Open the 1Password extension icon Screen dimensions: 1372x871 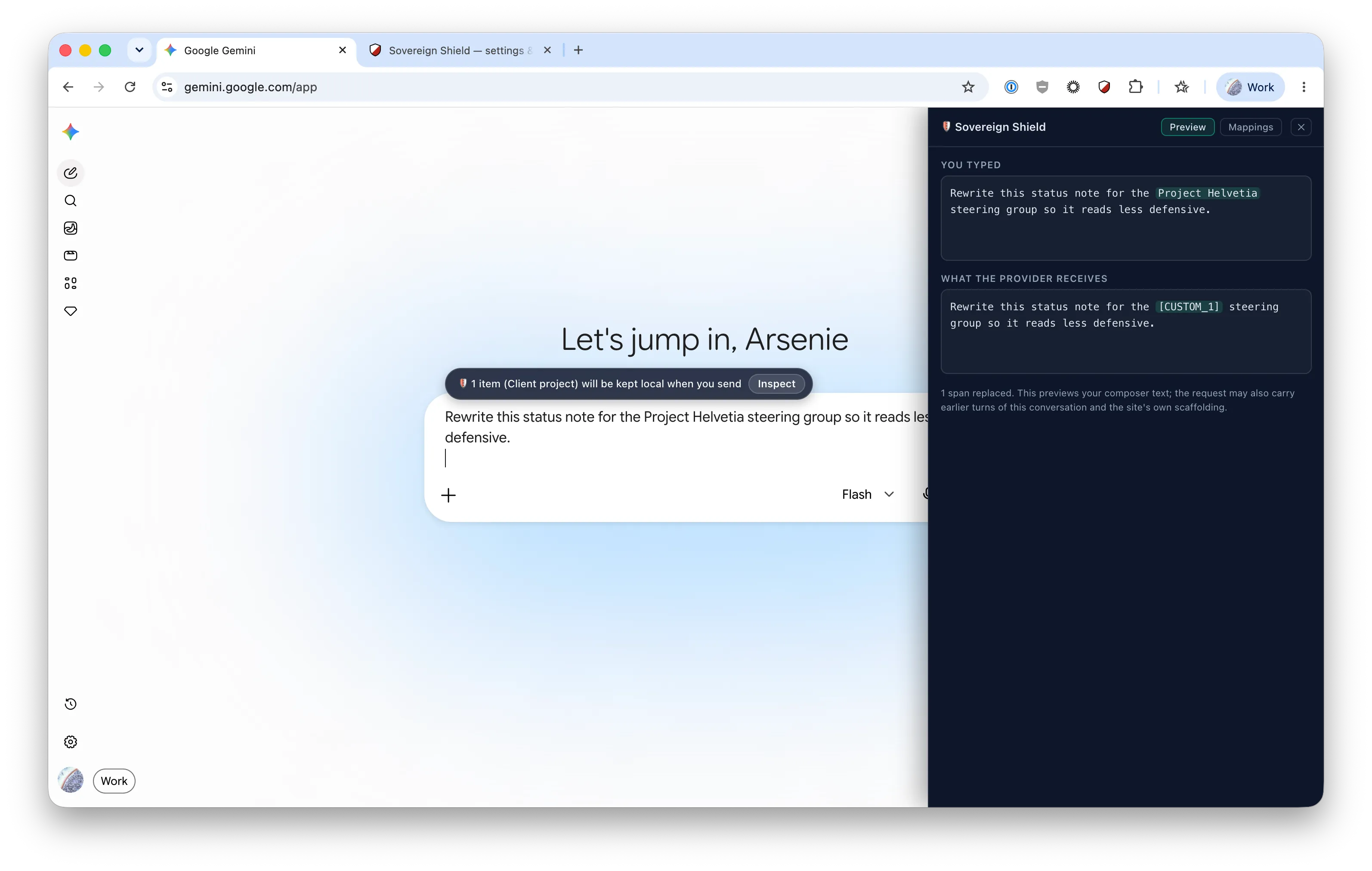[x=1011, y=86]
